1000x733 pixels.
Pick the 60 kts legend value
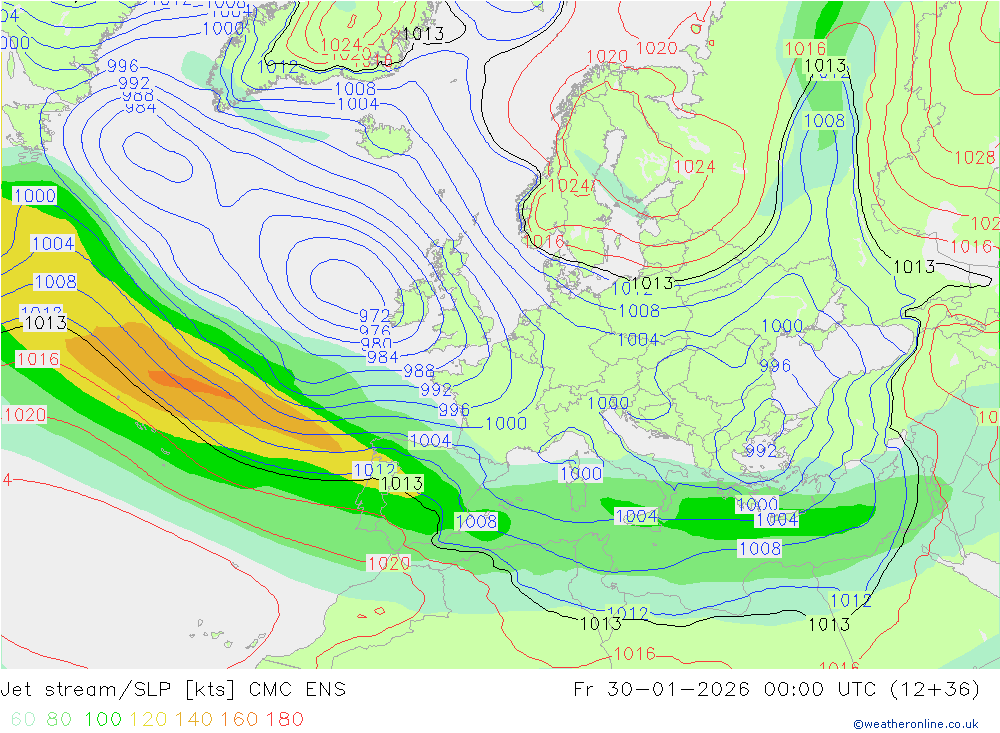(x=23, y=719)
